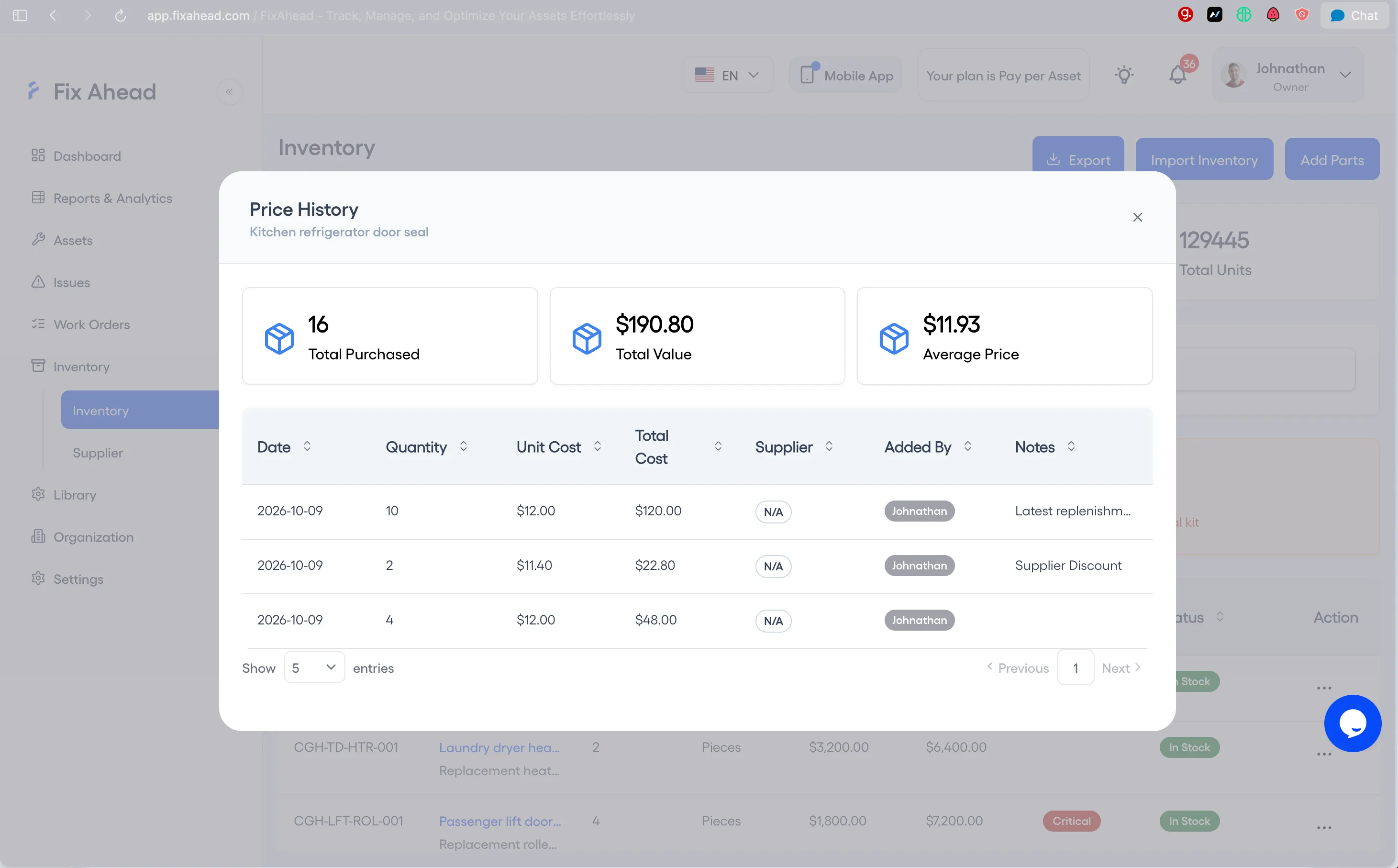Open the Mobile App link

pos(846,75)
